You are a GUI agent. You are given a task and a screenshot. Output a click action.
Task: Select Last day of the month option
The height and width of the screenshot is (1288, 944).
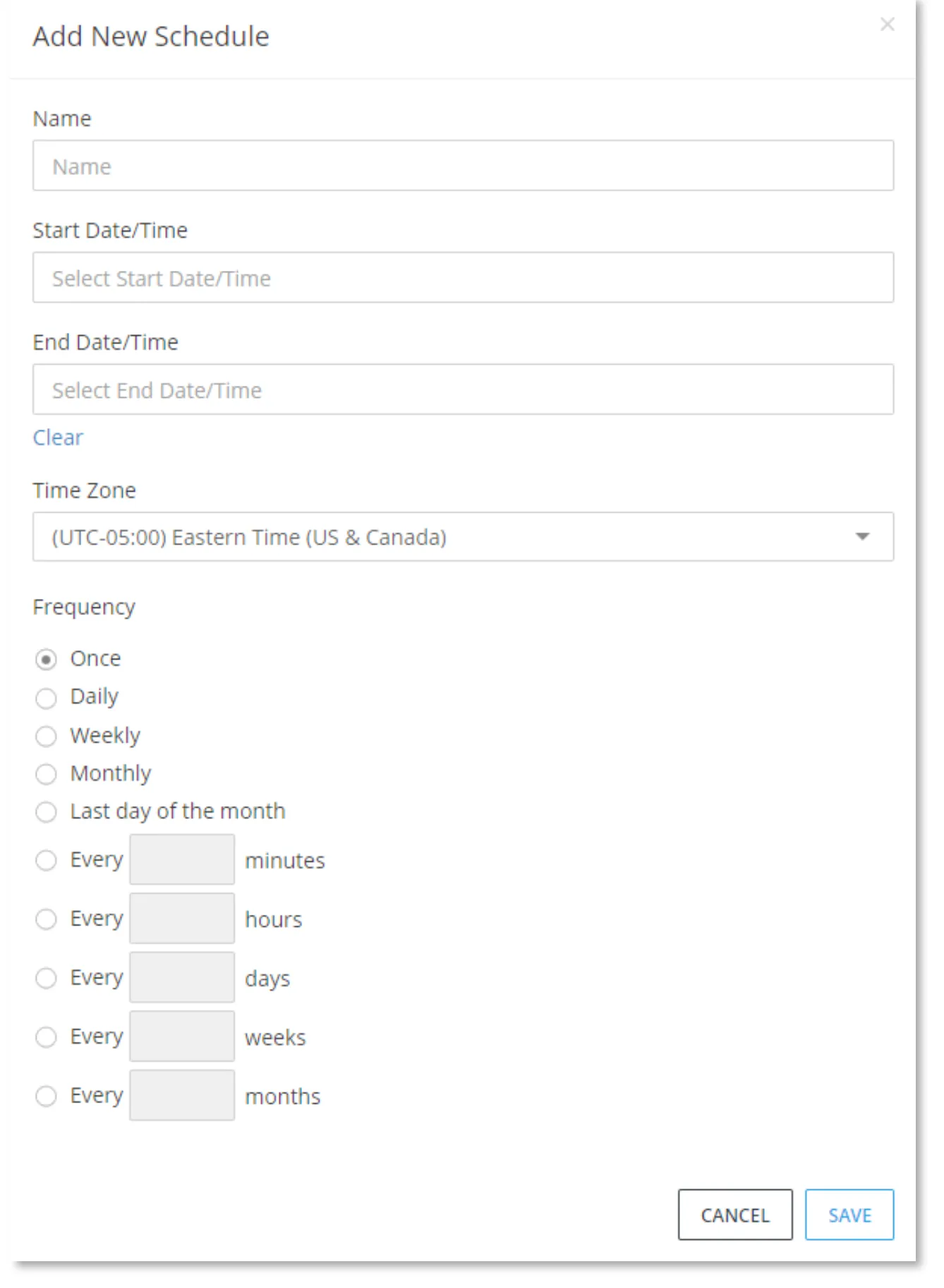coord(46,812)
